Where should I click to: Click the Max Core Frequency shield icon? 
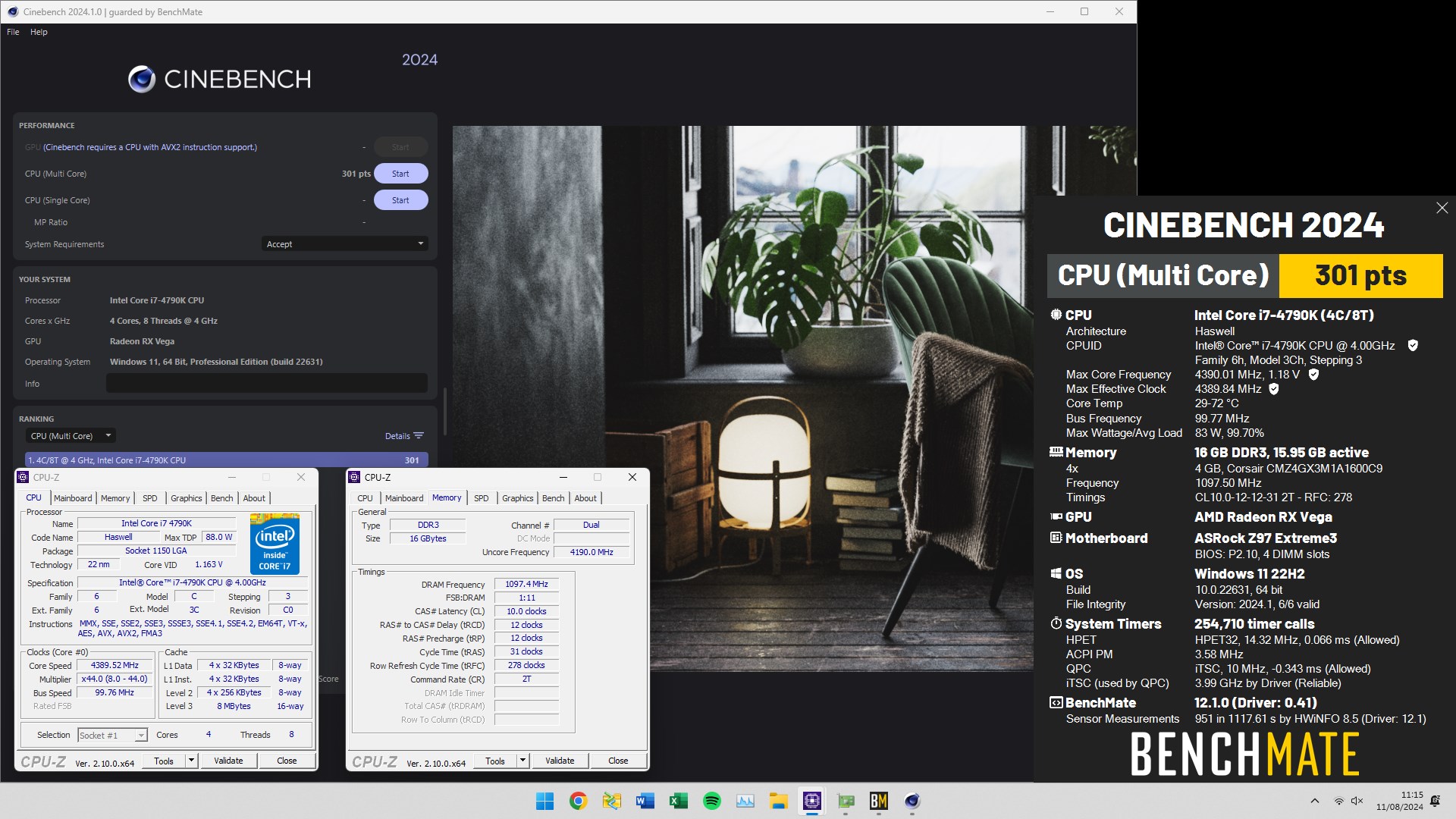(1313, 375)
